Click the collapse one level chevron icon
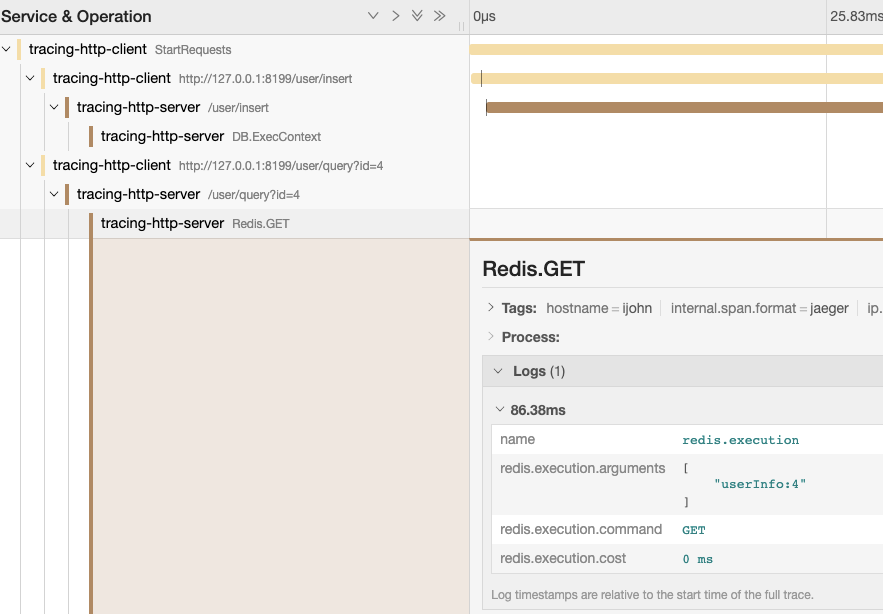This screenshot has height=614, width=883. pos(395,16)
